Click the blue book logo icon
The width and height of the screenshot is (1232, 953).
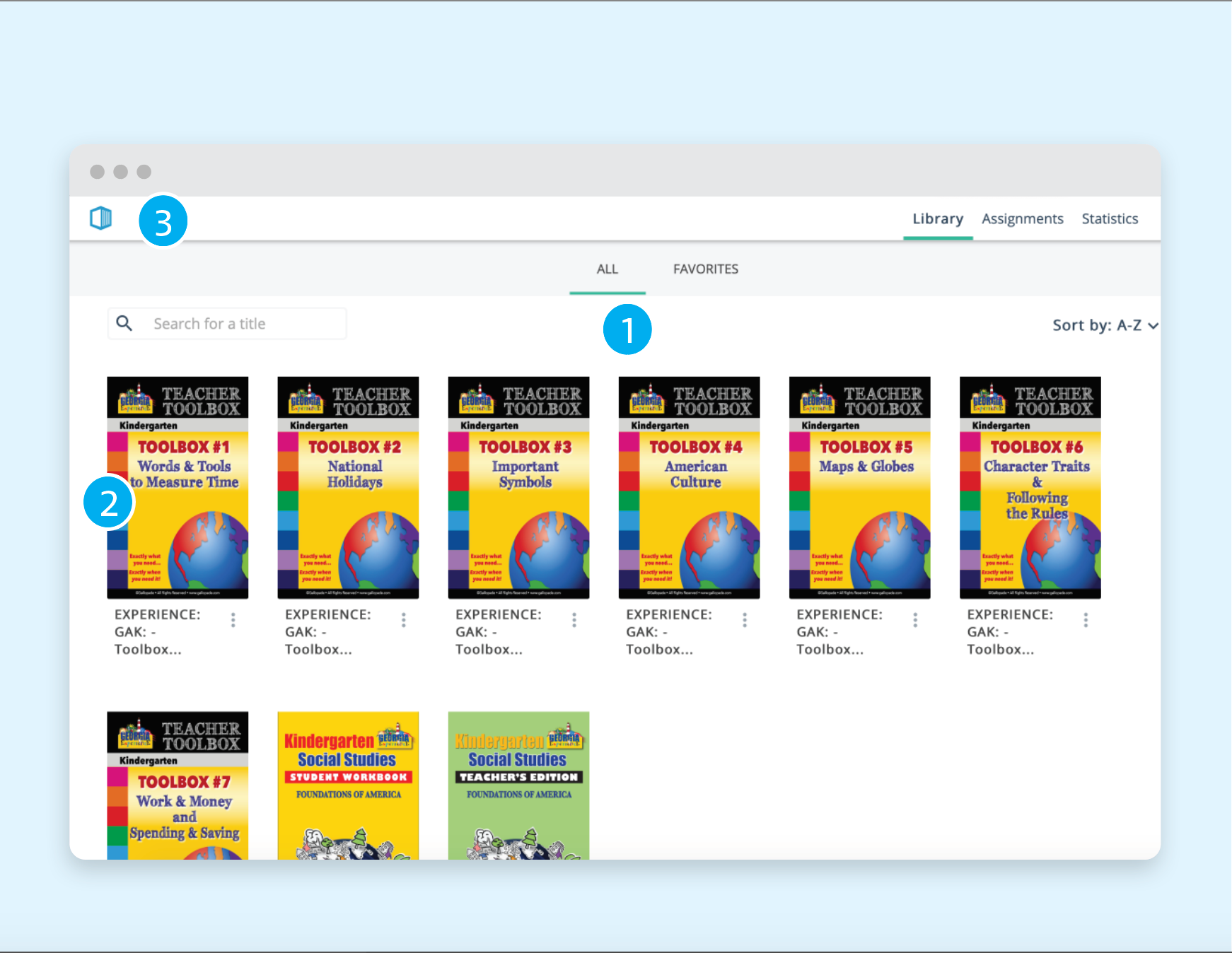101,218
